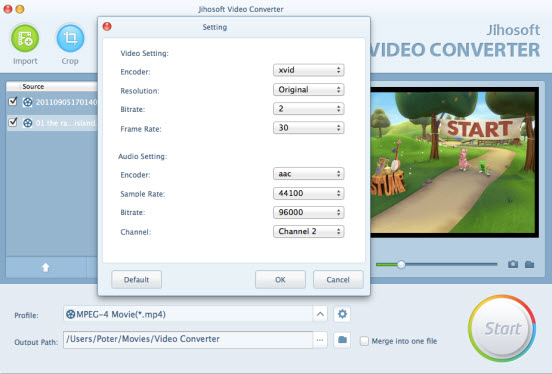
Task: Click the Resolution label
Action: [x=140, y=91]
